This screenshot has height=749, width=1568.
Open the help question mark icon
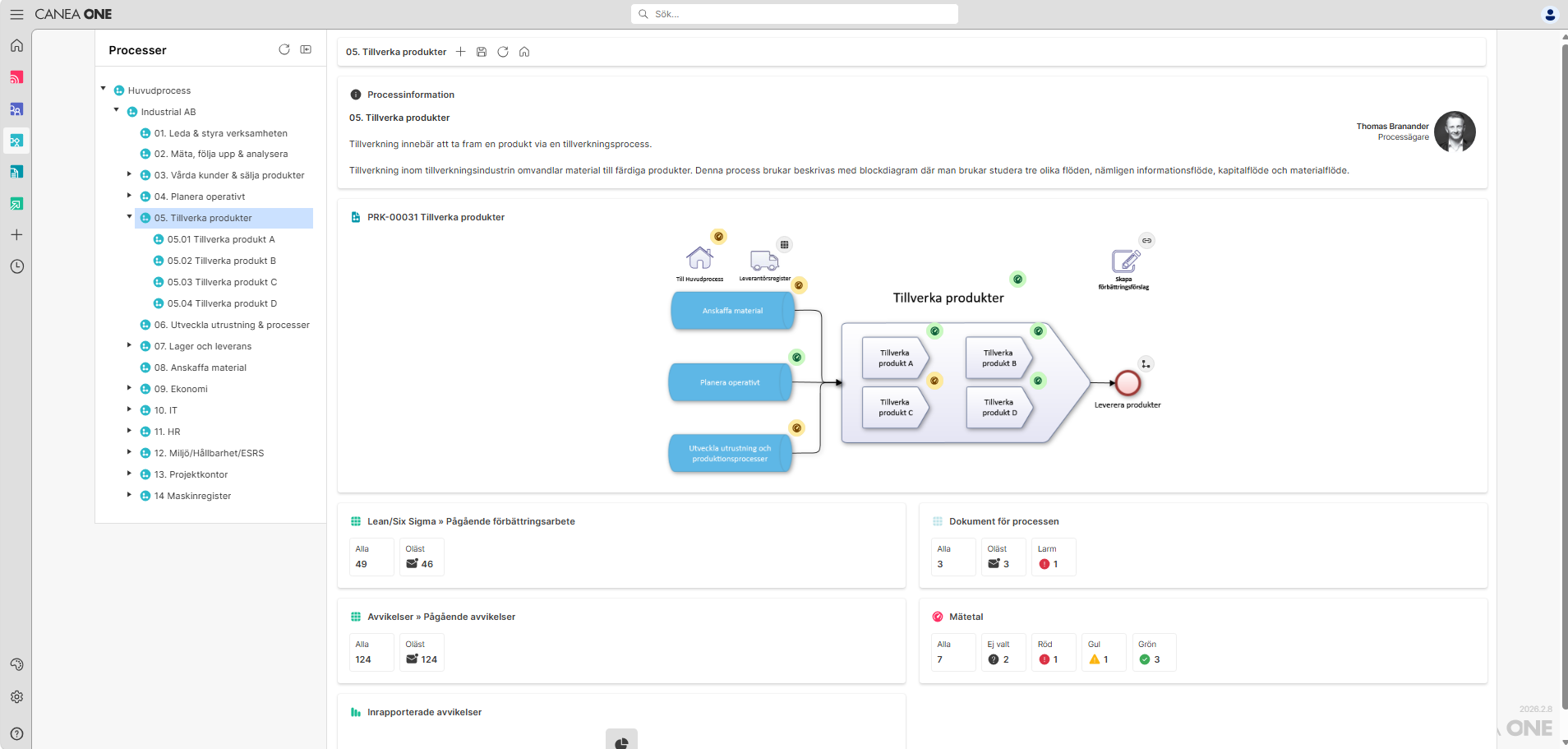16,733
